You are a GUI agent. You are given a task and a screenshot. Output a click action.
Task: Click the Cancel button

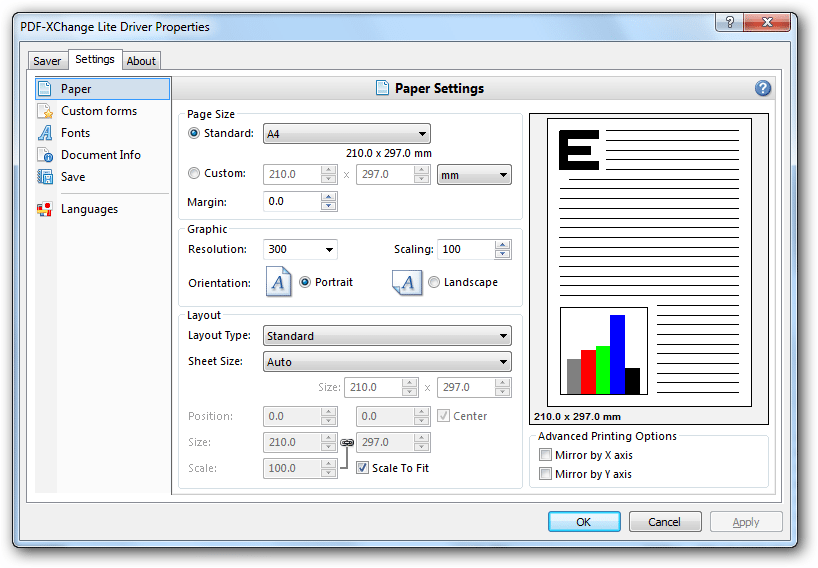point(665,522)
